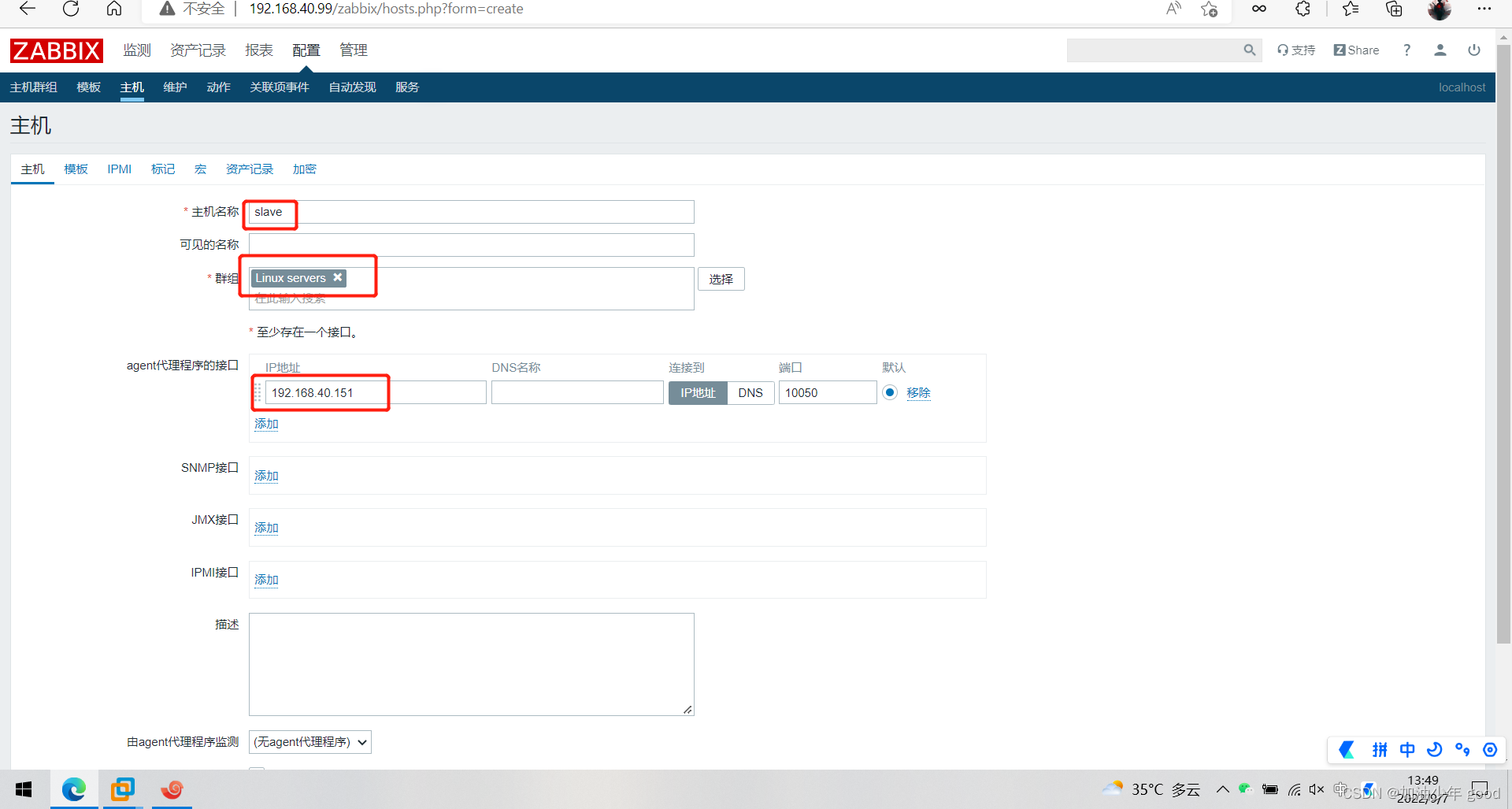
Task: Click Share link in header
Action: coord(1357,50)
